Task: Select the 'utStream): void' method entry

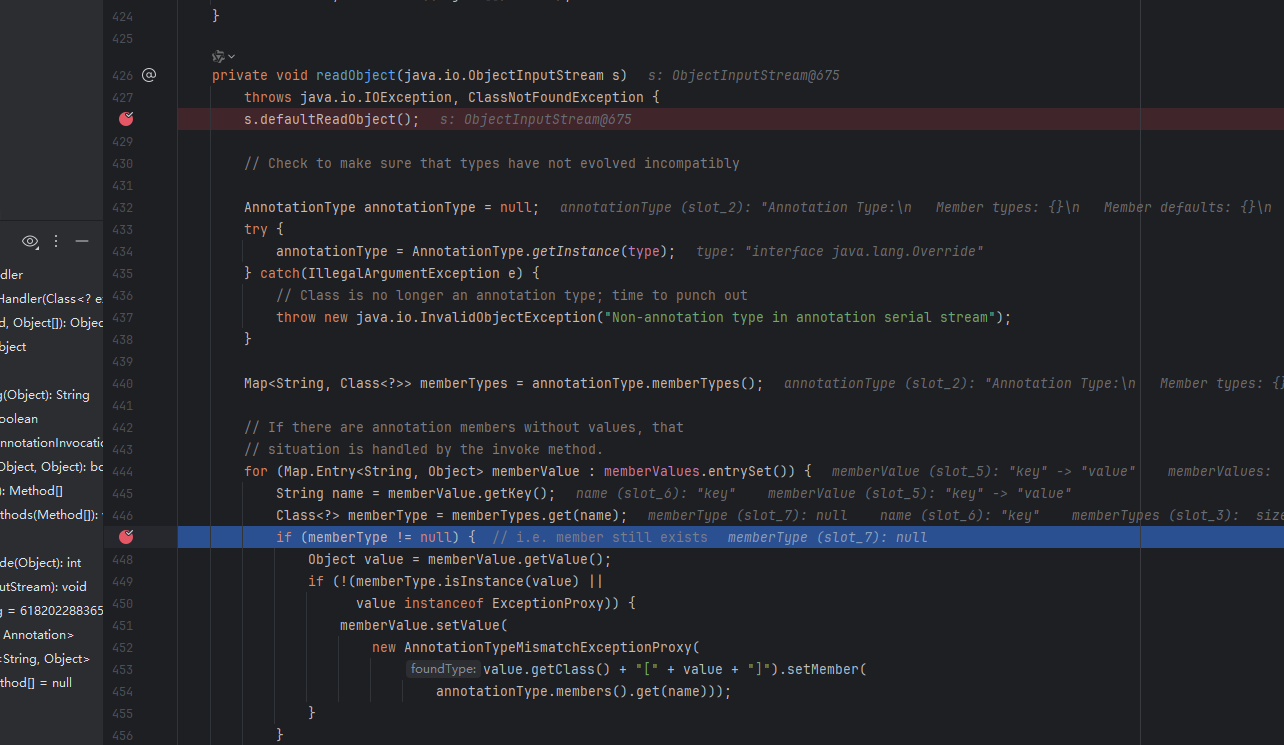Action: pos(43,587)
